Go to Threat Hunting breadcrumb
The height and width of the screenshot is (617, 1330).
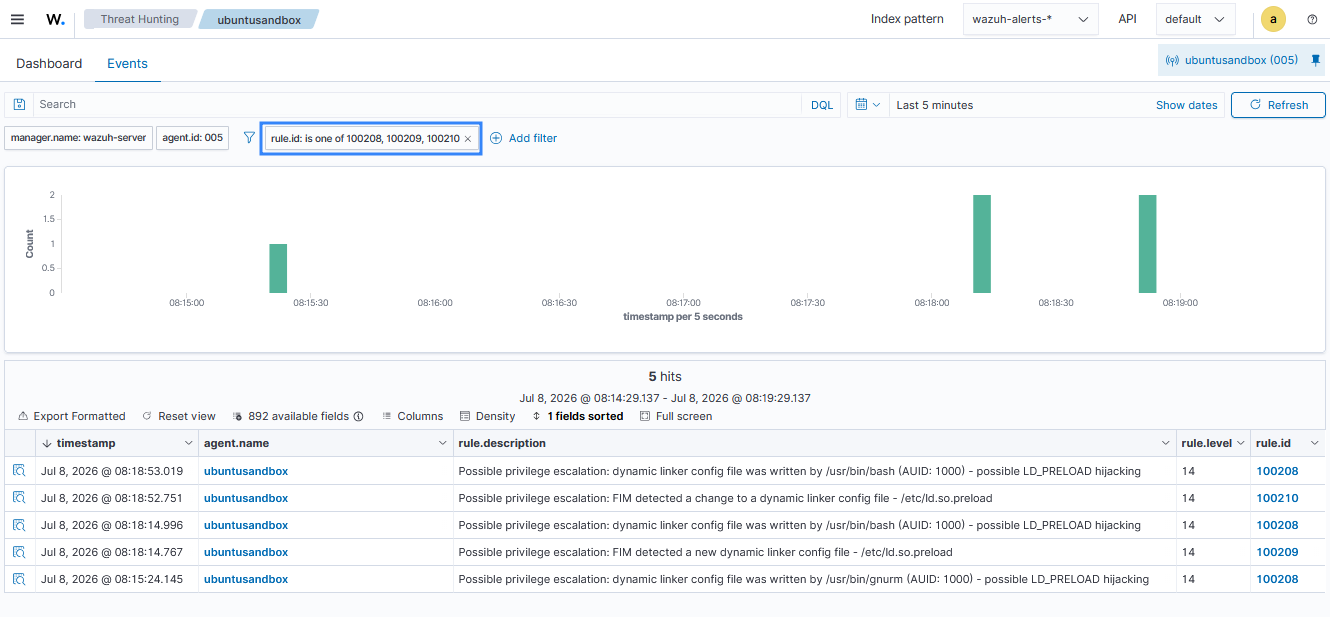140,19
